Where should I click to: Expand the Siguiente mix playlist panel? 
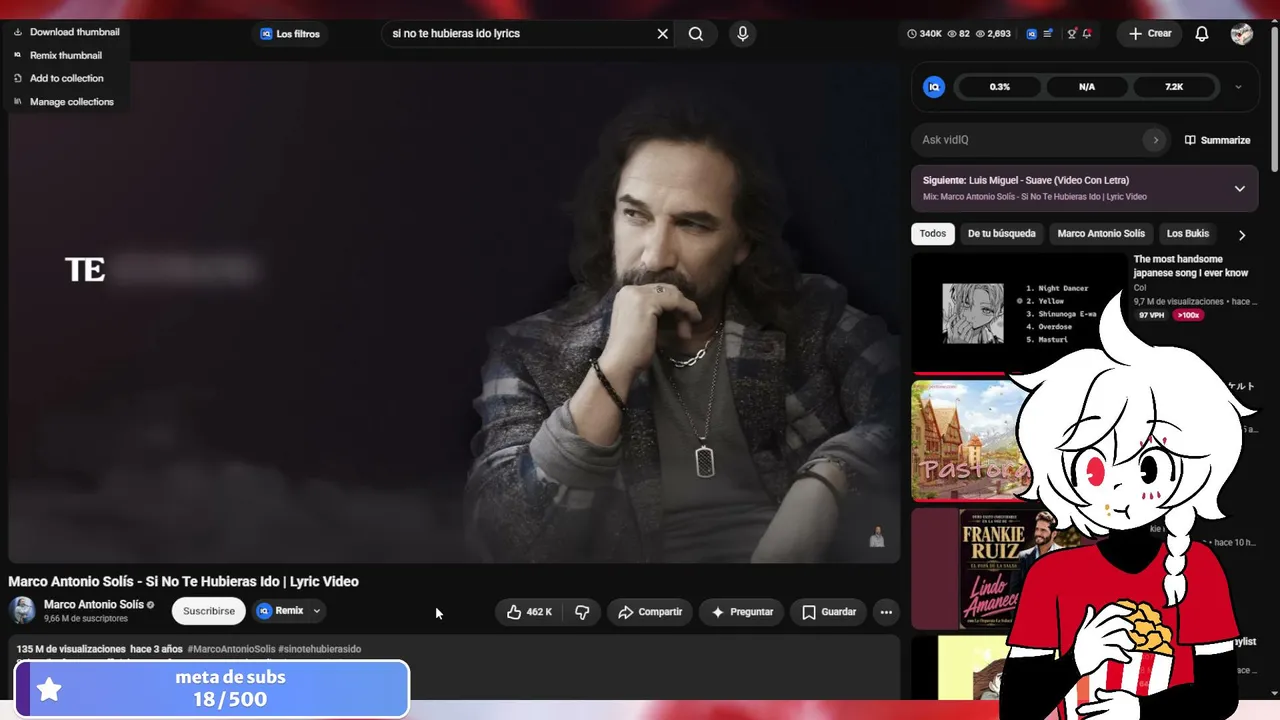(x=1239, y=188)
